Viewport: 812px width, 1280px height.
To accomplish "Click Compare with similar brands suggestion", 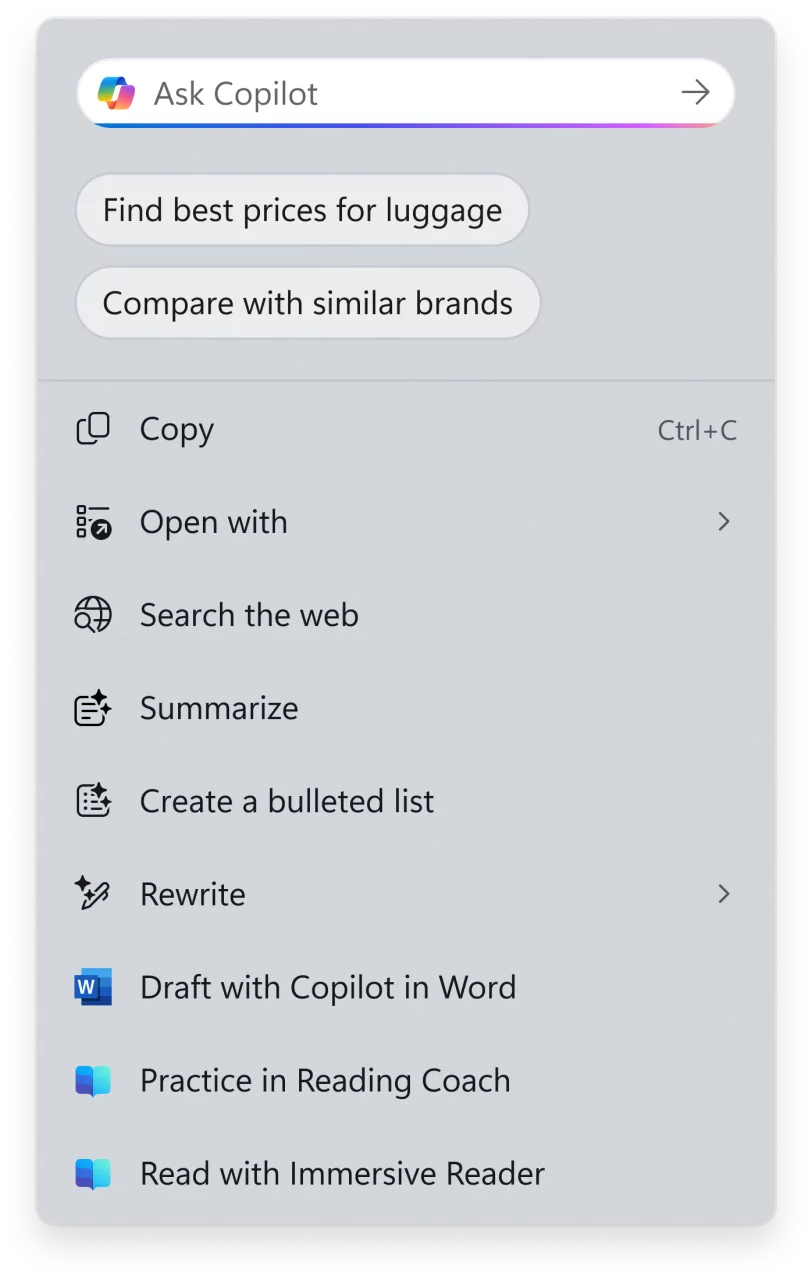I will tap(308, 303).
